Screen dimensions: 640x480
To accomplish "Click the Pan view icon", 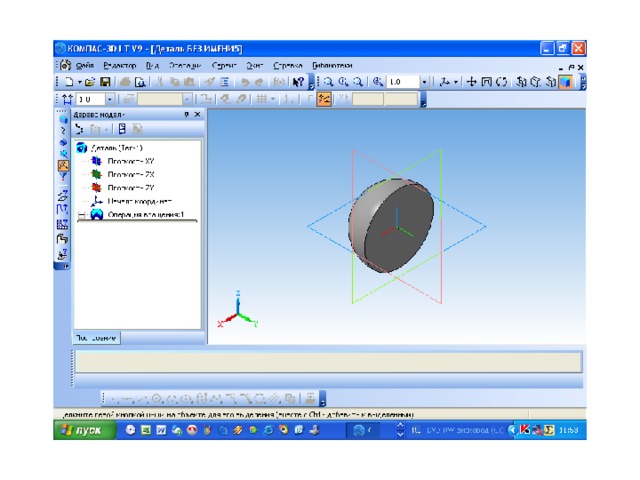I will point(472,82).
